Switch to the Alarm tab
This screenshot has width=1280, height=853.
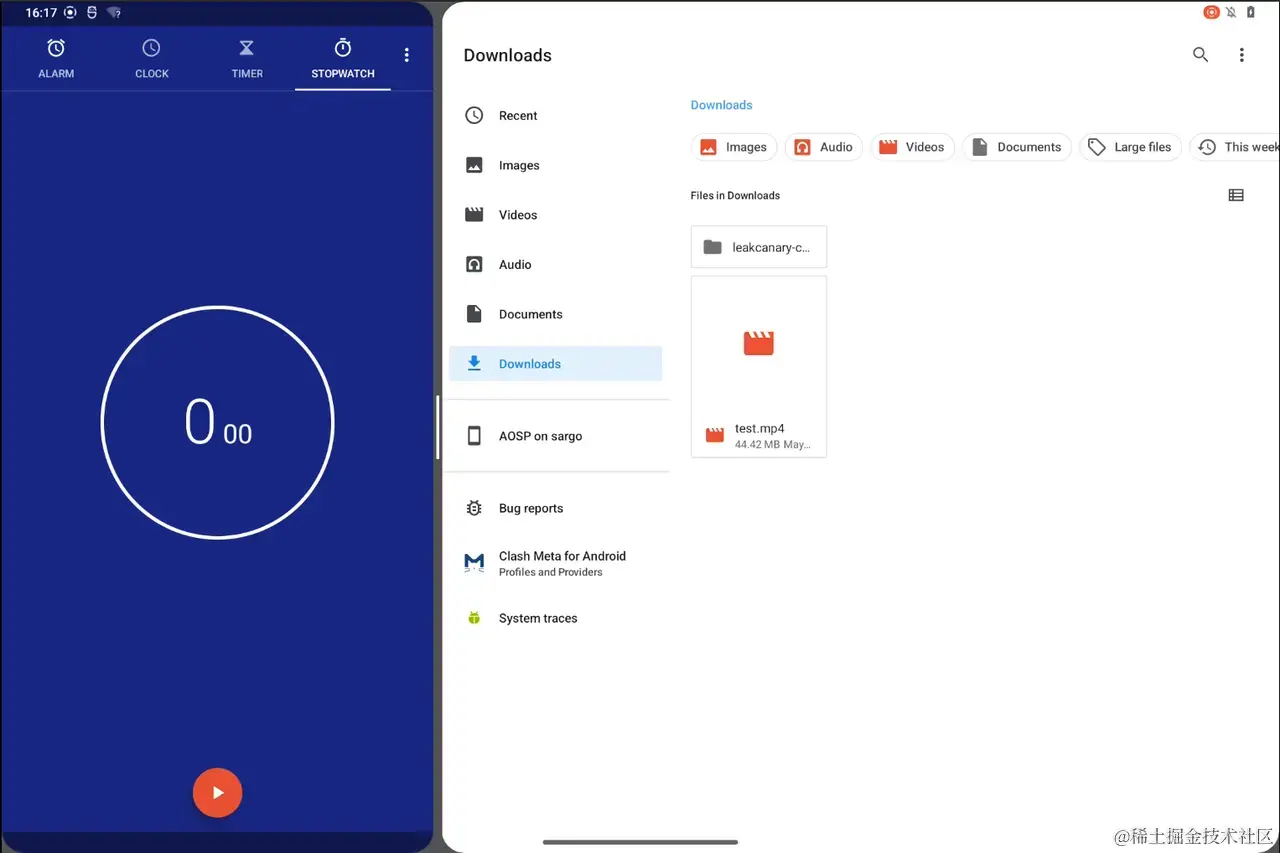[56, 59]
